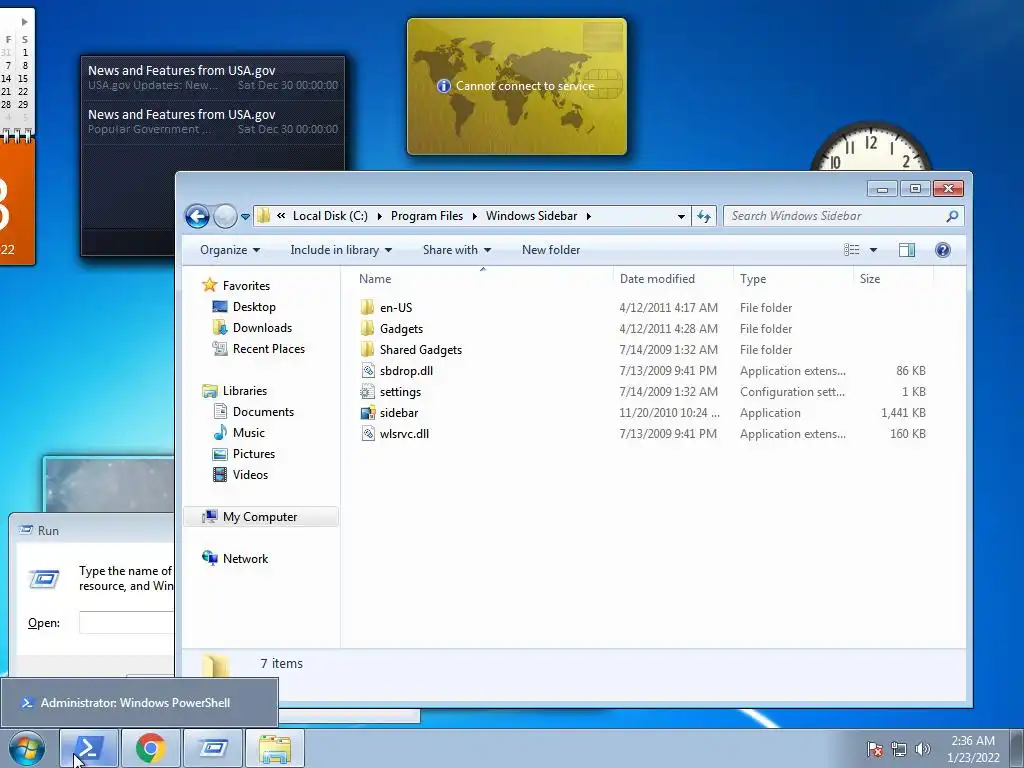Open the Organize menu
The width and height of the screenshot is (1024, 768).
(230, 250)
